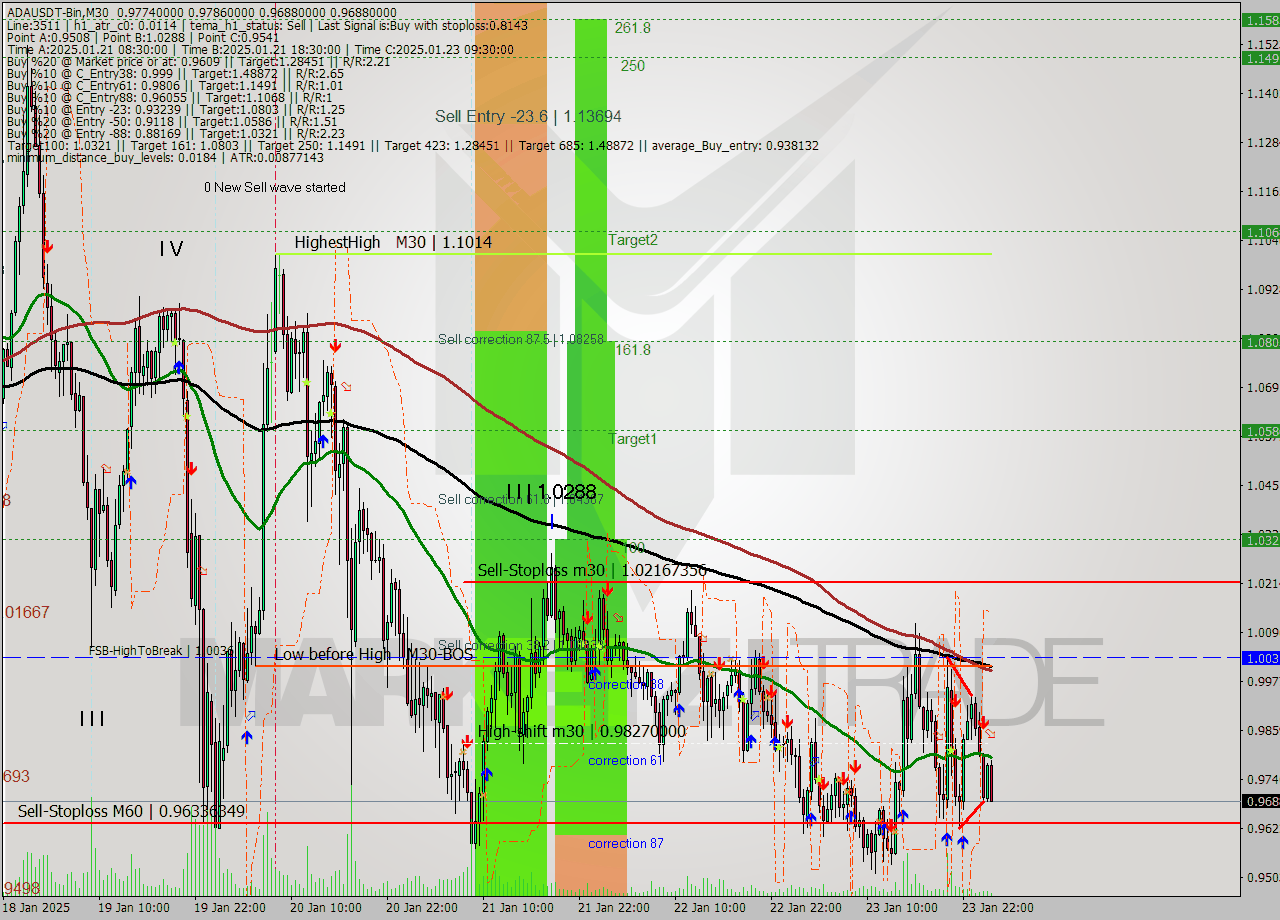The width and height of the screenshot is (1280, 920).
Task: Select the 'Sell correction 87.5 | 1.08258' label
Action: [521, 339]
